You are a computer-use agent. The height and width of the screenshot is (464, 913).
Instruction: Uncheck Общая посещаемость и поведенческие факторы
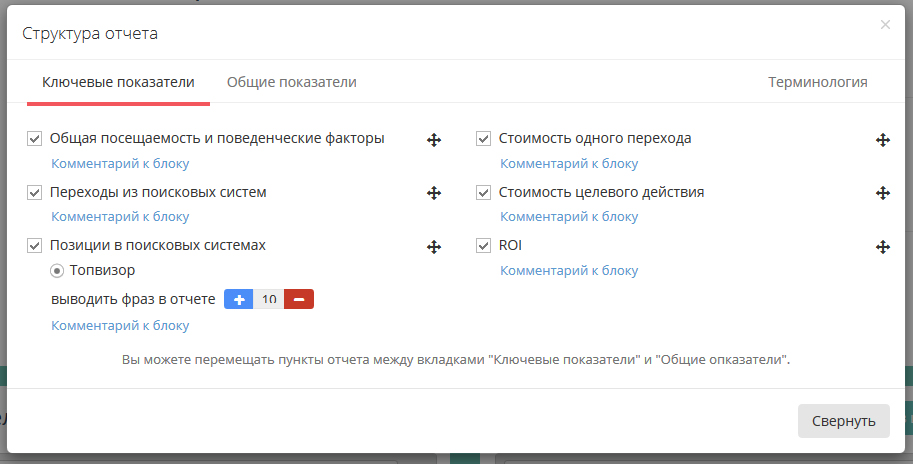click(34, 139)
